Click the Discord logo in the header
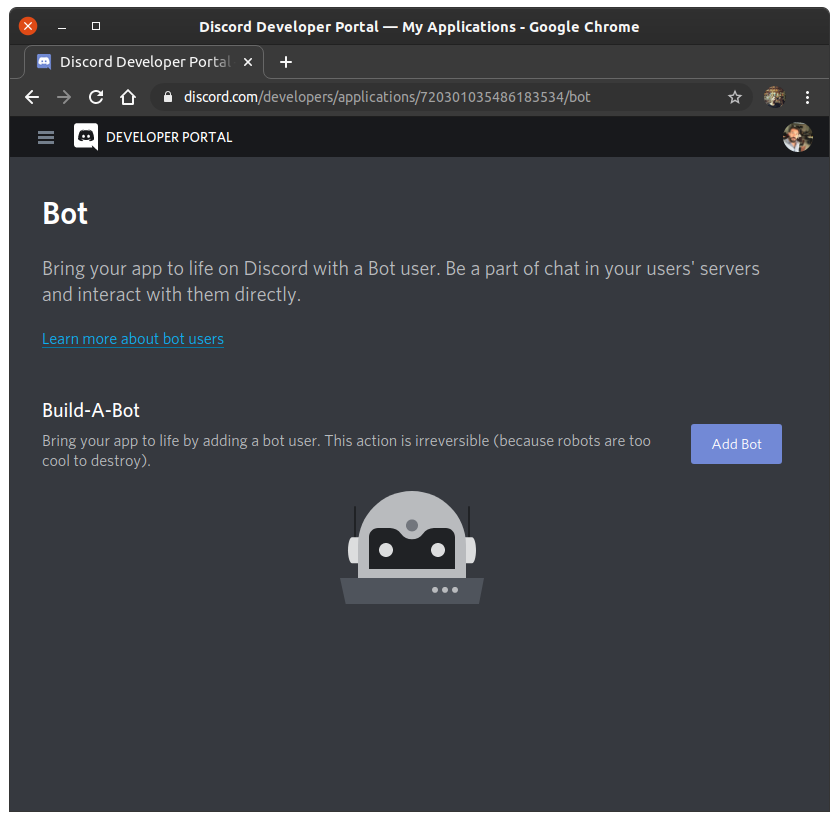The height and width of the screenshot is (821, 839). coord(86,137)
